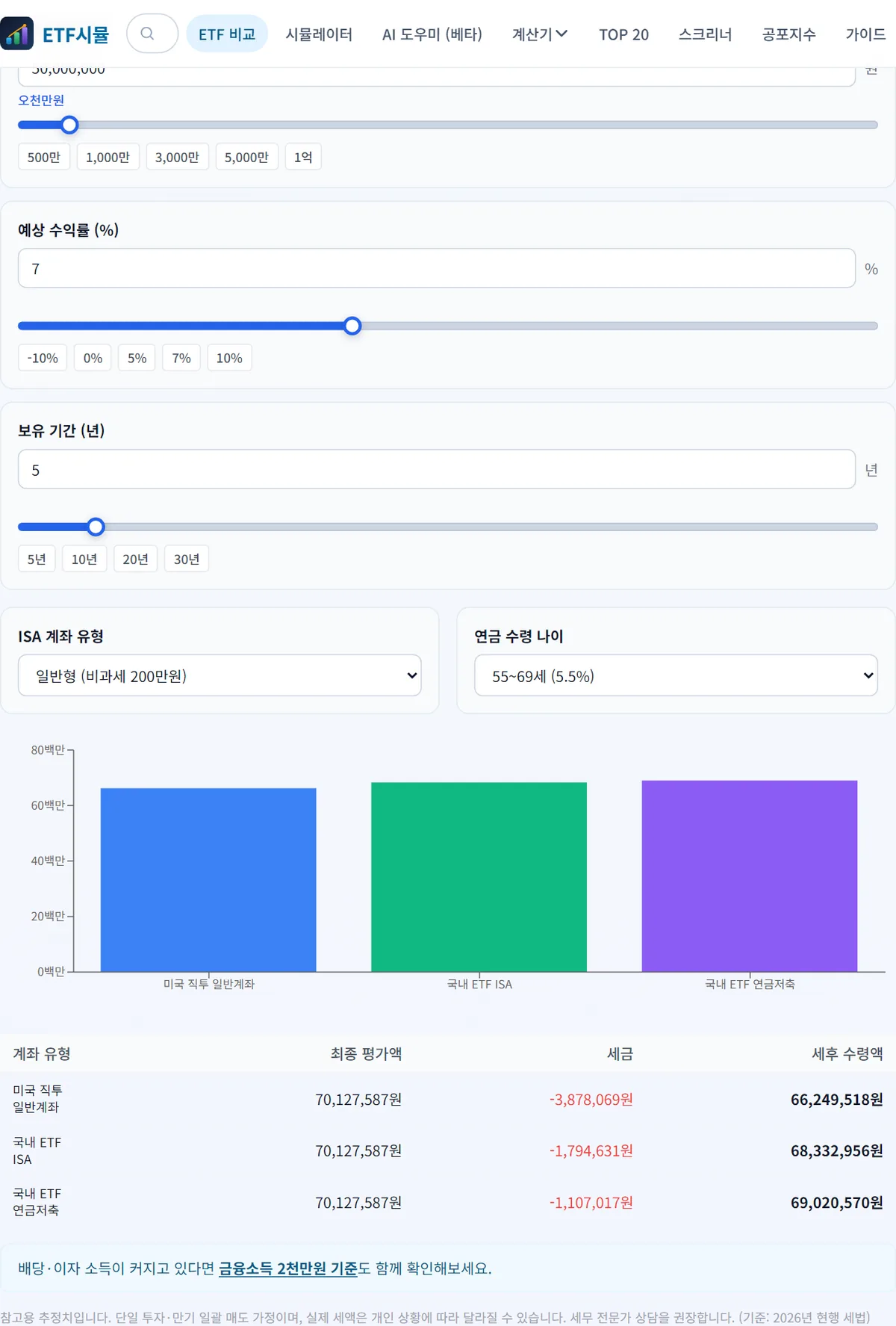This screenshot has height=1326, width=896.
Task: Click the 최종 평가액 column header
Action: click(366, 1053)
